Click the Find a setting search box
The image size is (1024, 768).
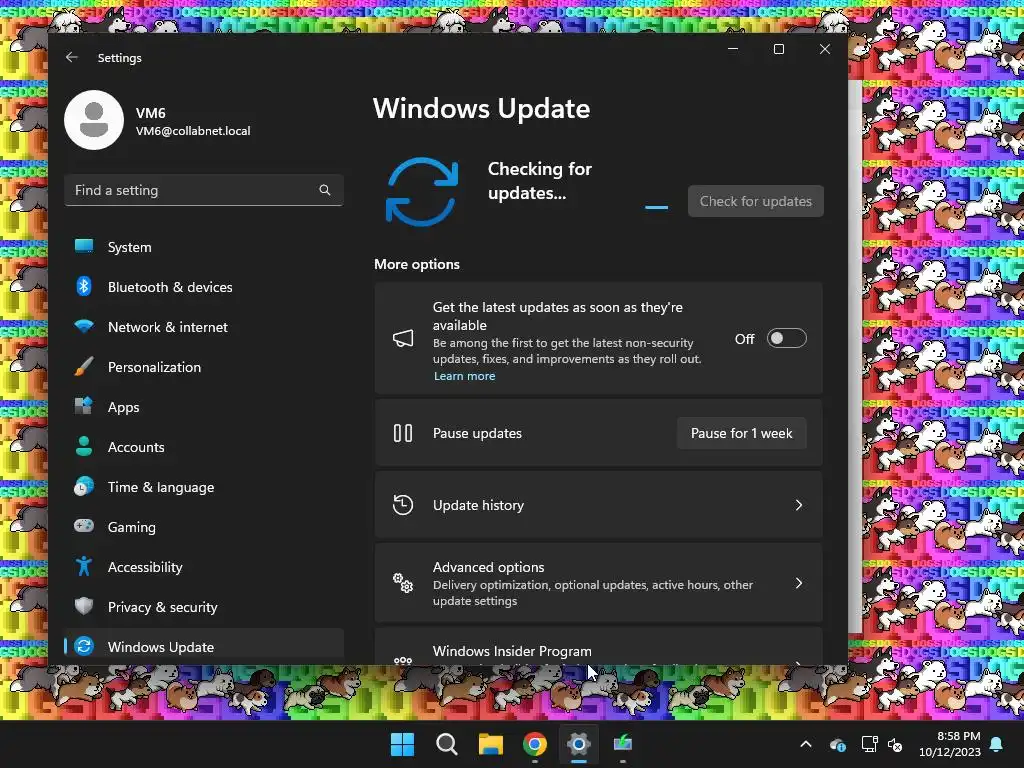[x=204, y=190]
